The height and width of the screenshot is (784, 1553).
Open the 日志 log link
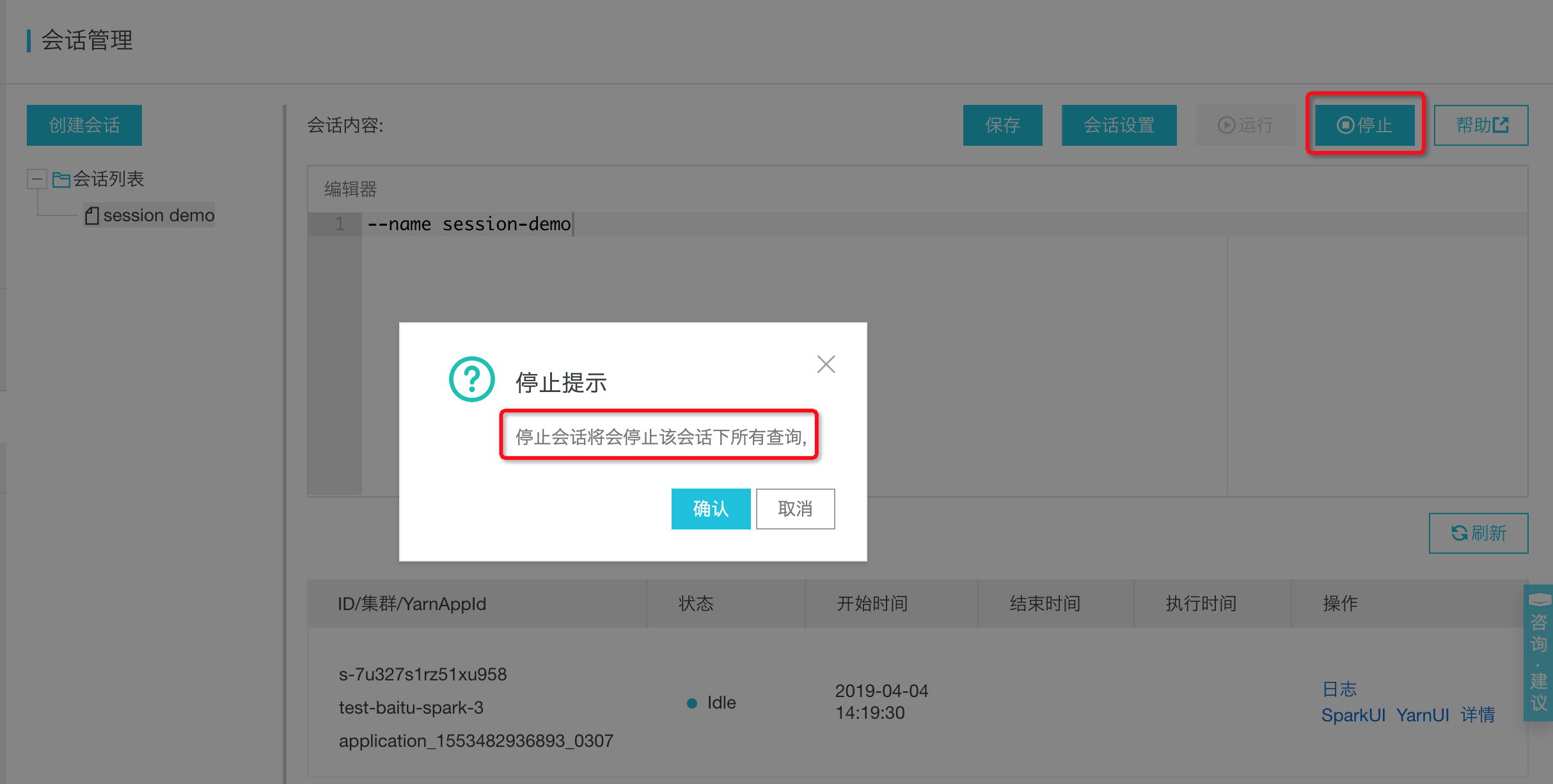(x=1339, y=689)
